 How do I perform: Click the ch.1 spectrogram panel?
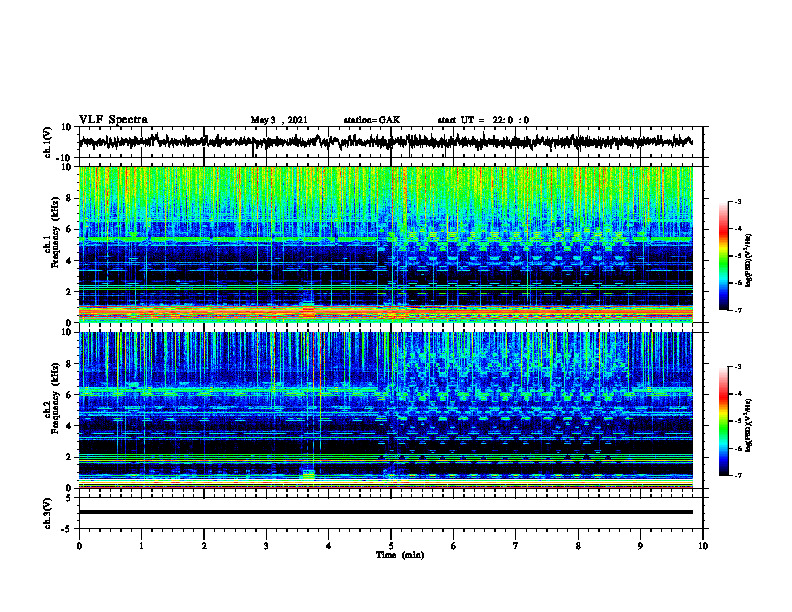click(385, 244)
